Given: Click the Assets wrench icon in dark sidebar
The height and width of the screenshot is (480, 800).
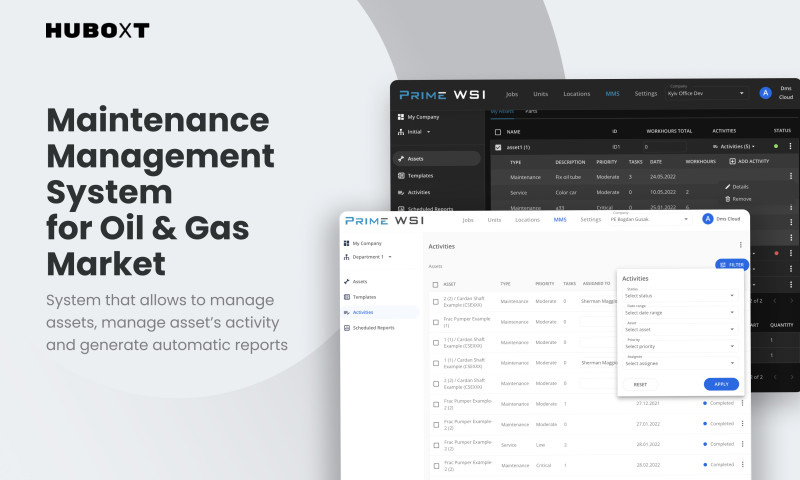Looking at the screenshot, I should coord(401,159).
